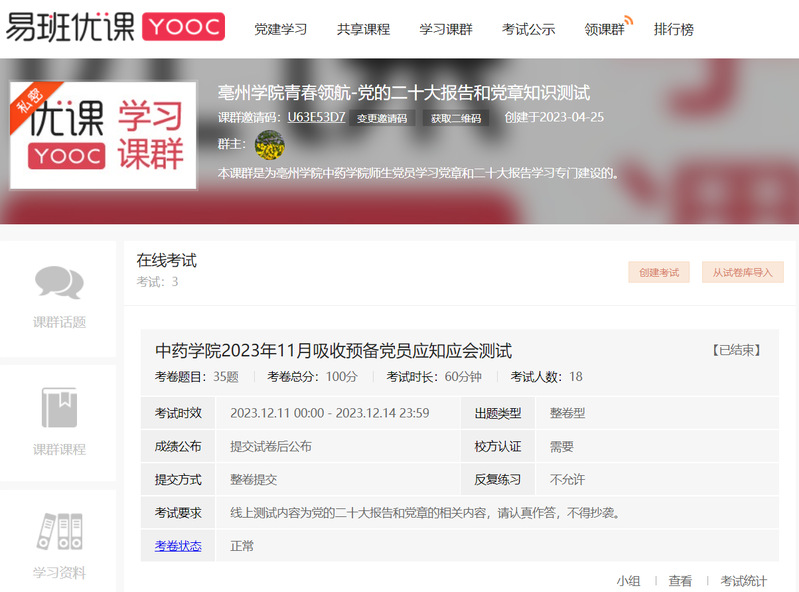Click invitation code U63E53D7 link
The height and width of the screenshot is (592, 799).
pyautogui.click(x=316, y=117)
